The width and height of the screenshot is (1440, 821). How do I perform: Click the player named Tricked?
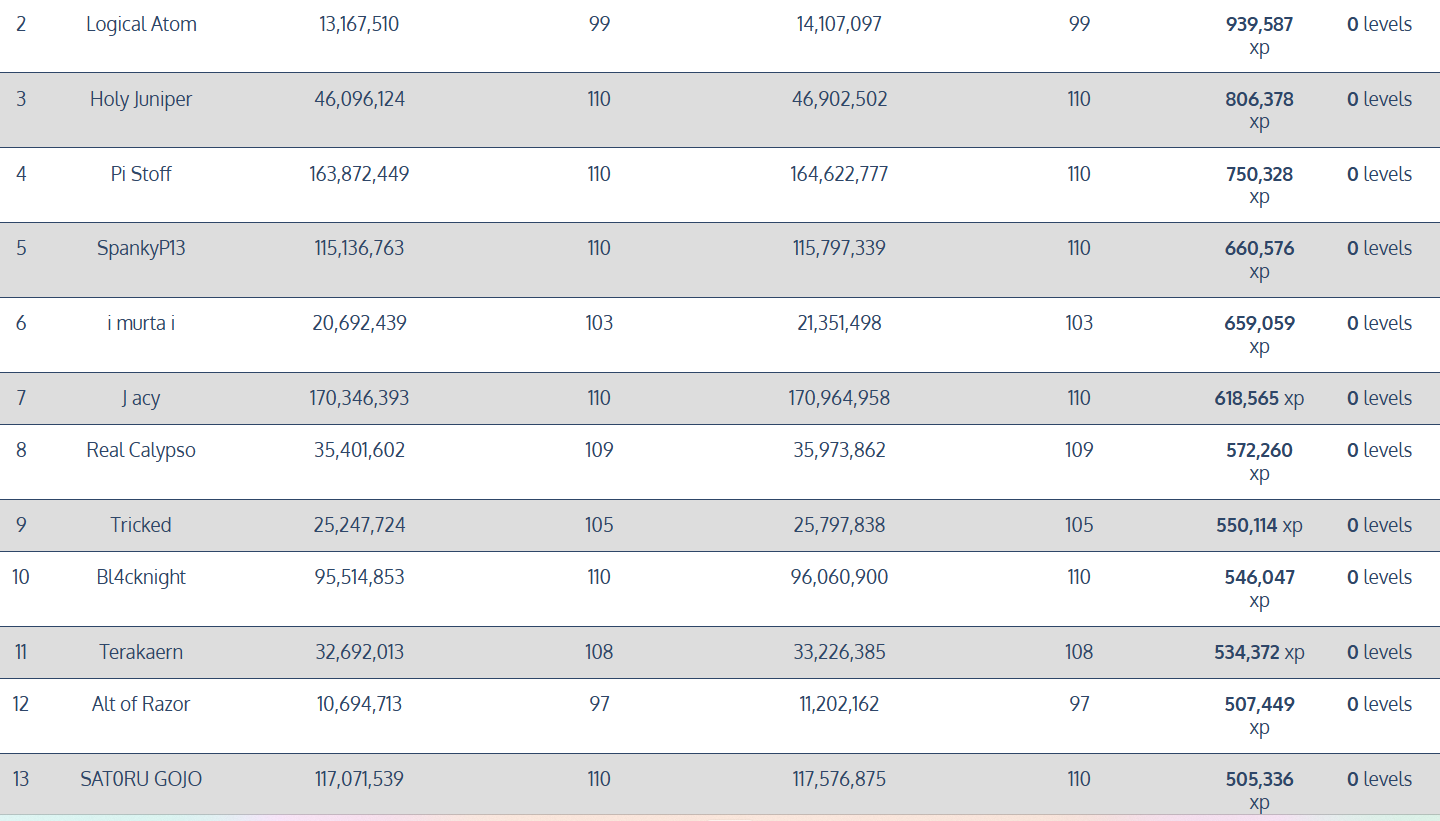141,525
